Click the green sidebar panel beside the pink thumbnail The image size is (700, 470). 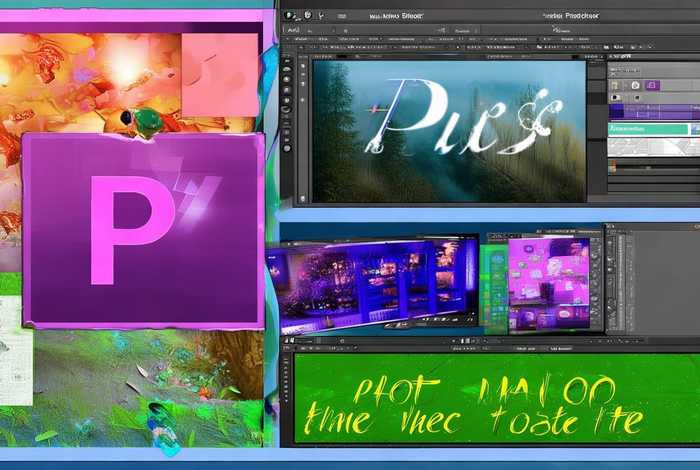point(496,288)
